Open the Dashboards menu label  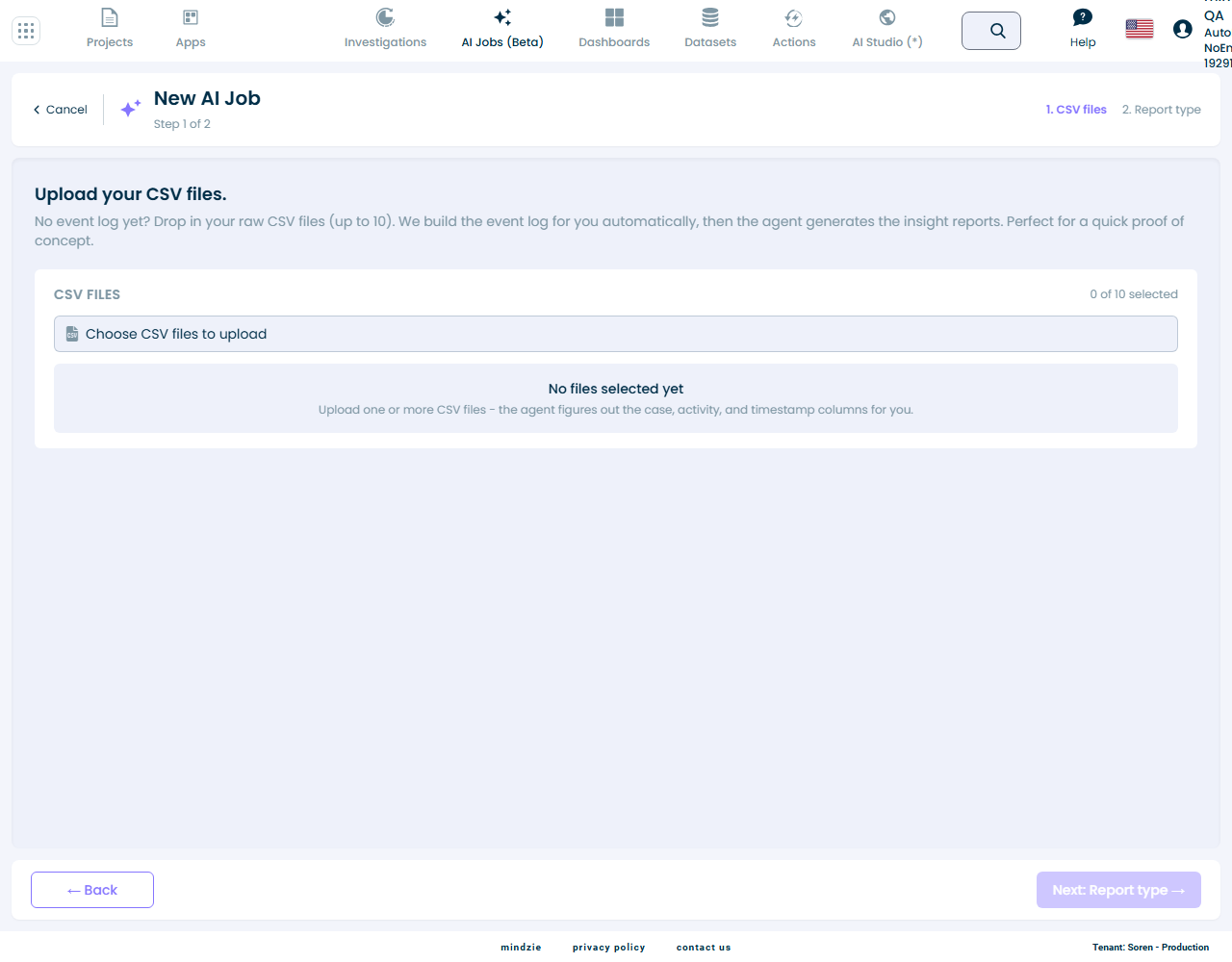614,42
